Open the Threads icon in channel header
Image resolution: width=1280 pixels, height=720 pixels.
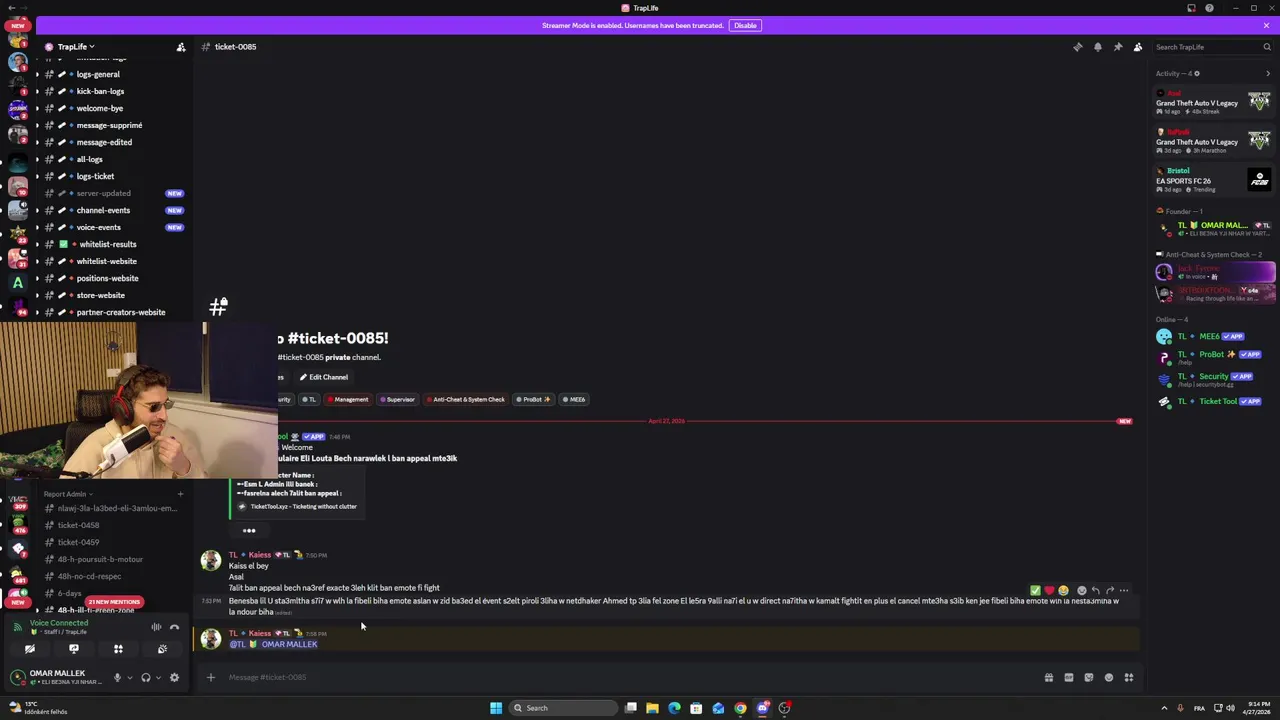[x=1077, y=47]
